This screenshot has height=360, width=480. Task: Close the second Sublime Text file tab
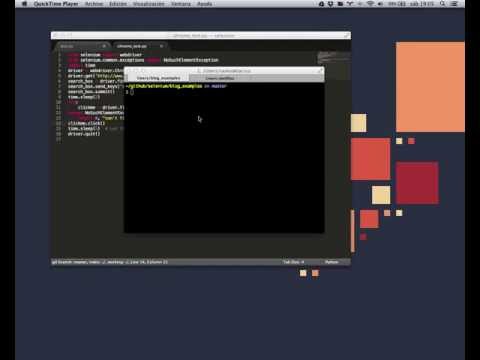click(161, 46)
